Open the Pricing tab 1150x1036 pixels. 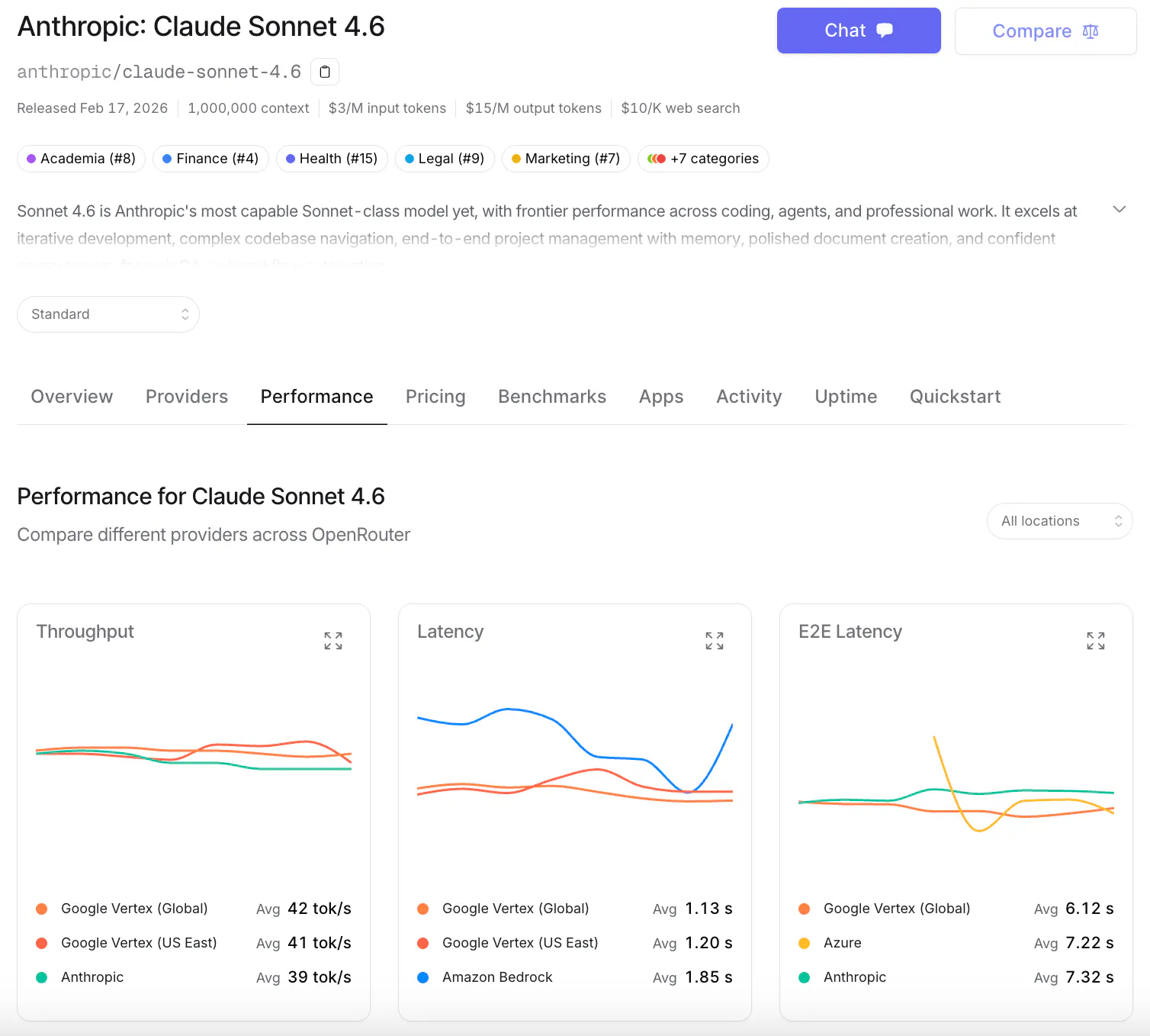435,397
